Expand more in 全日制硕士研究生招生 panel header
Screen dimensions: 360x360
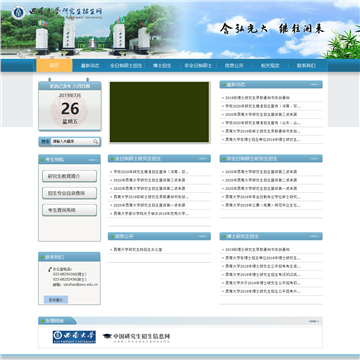(x=203, y=159)
